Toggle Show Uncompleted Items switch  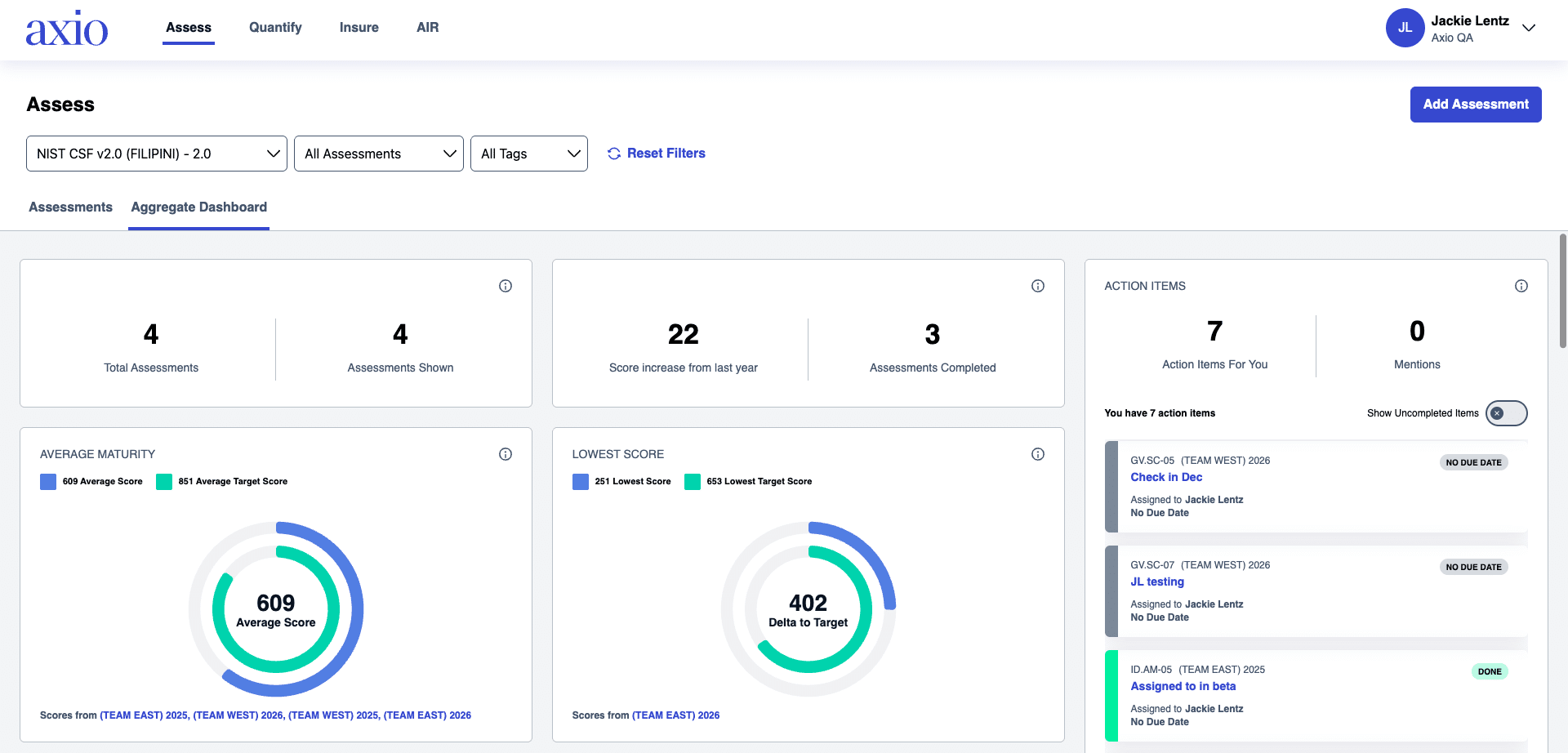pyautogui.click(x=1506, y=413)
